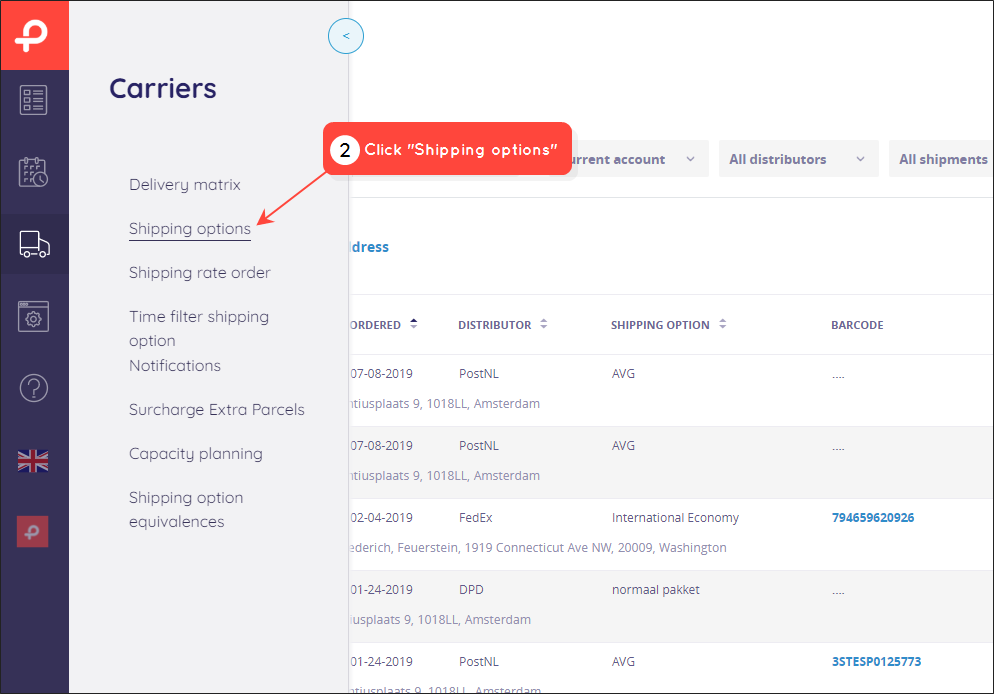Screen dimensions: 994x694
Task: Open Time filter shipping option
Action: tap(199, 328)
